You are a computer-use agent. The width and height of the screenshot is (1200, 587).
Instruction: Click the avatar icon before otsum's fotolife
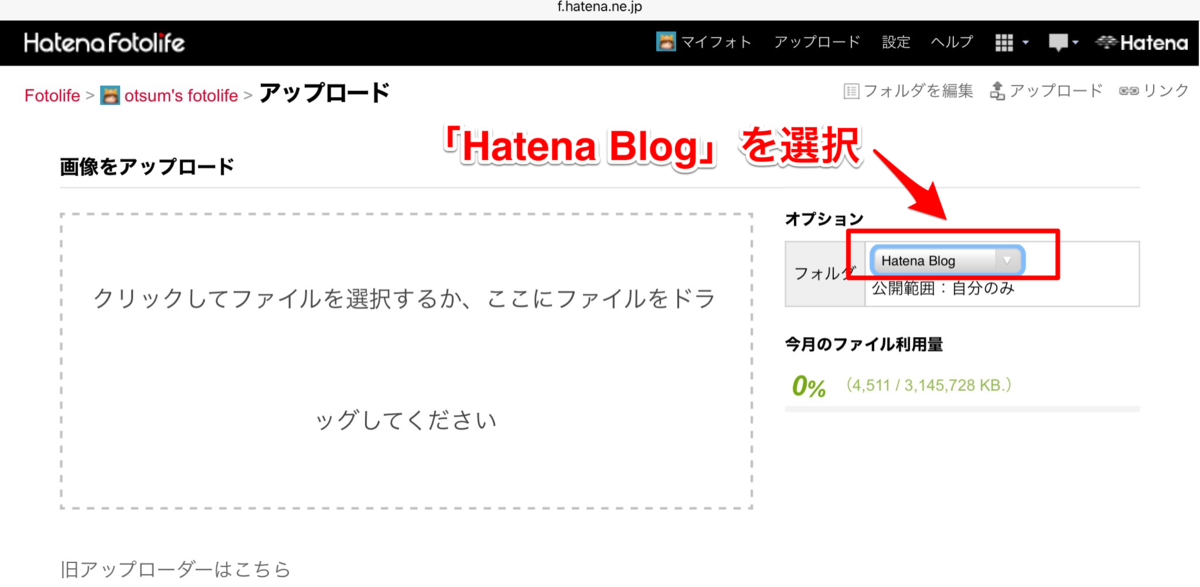110,96
